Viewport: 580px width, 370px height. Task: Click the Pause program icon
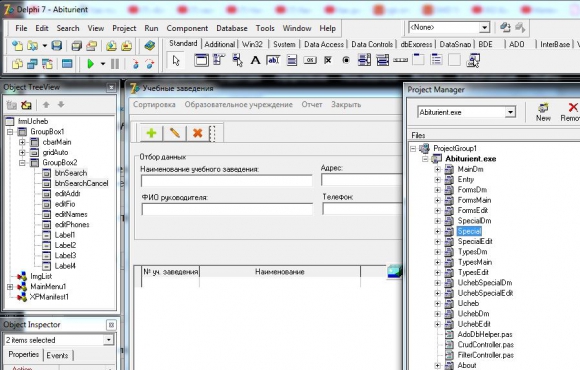(115, 64)
